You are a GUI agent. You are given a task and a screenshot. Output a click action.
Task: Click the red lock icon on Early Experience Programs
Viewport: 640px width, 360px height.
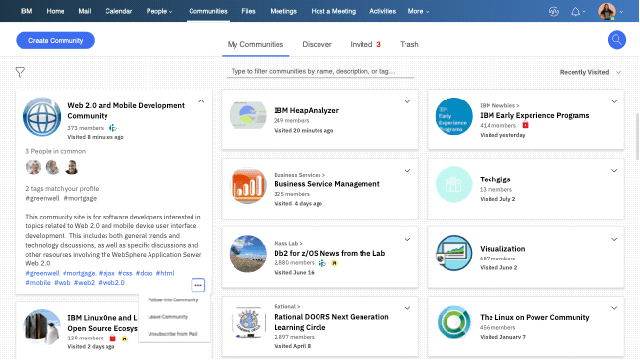tap(526, 125)
